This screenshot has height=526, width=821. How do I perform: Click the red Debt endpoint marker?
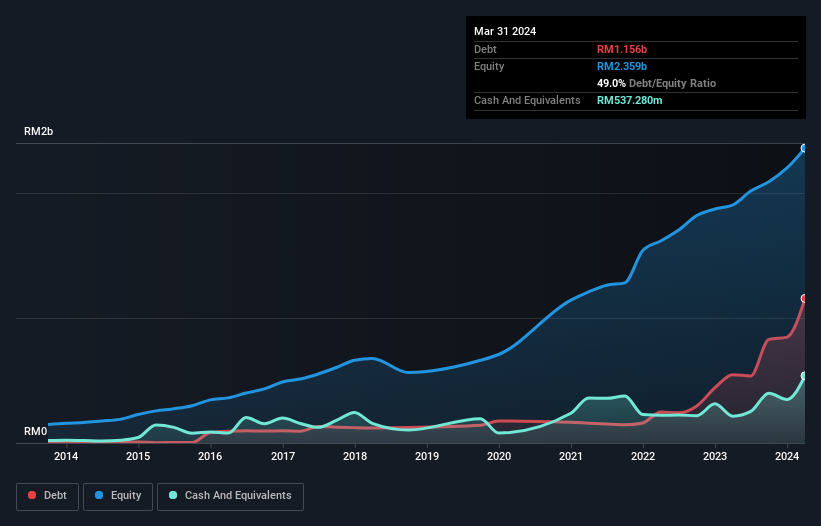pos(803,298)
